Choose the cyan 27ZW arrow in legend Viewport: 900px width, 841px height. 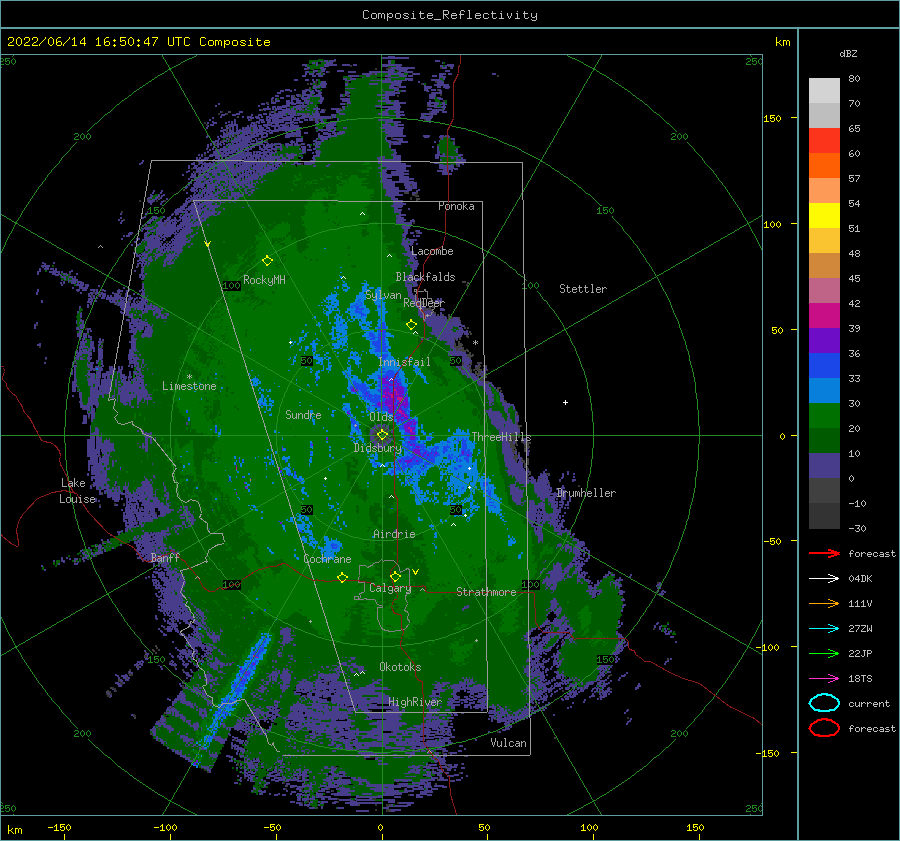[x=824, y=629]
